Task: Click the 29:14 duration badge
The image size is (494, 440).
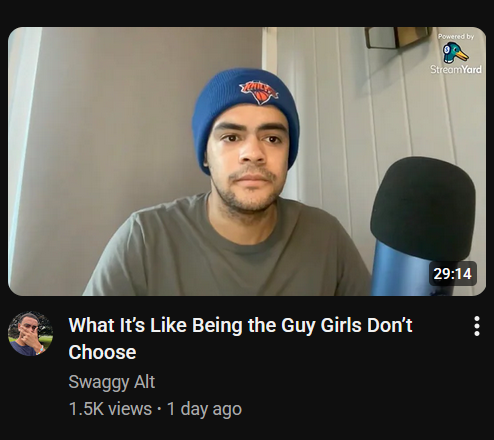Action: coord(452,274)
